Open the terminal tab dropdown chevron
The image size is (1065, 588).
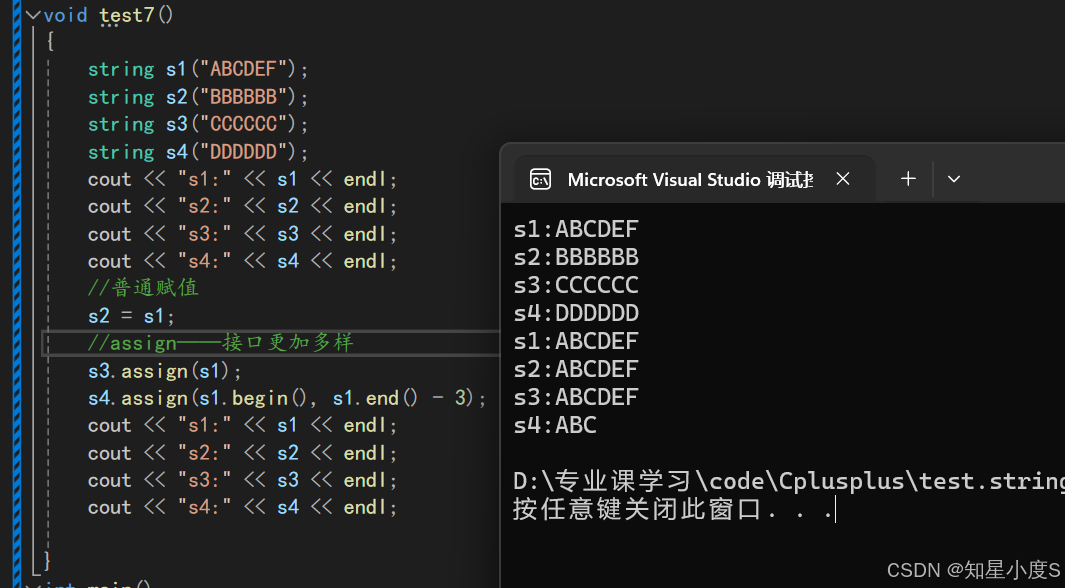pos(954,179)
